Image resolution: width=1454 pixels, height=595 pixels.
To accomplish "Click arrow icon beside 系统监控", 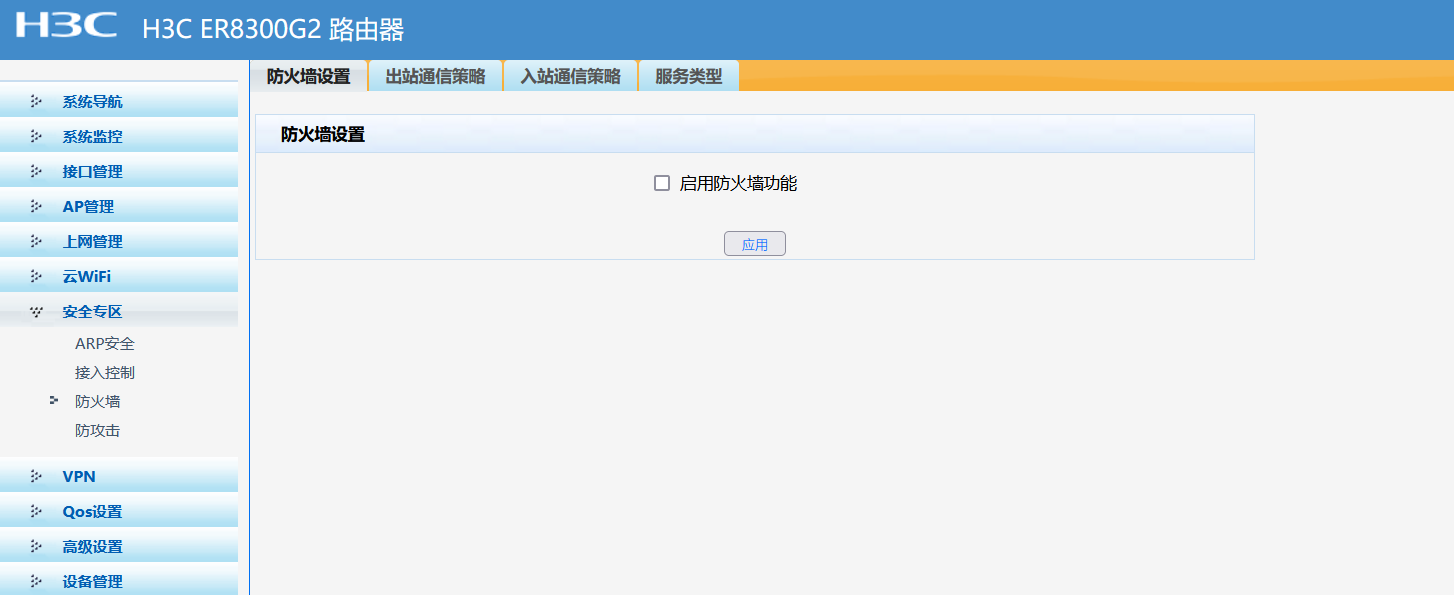I will click(37, 136).
